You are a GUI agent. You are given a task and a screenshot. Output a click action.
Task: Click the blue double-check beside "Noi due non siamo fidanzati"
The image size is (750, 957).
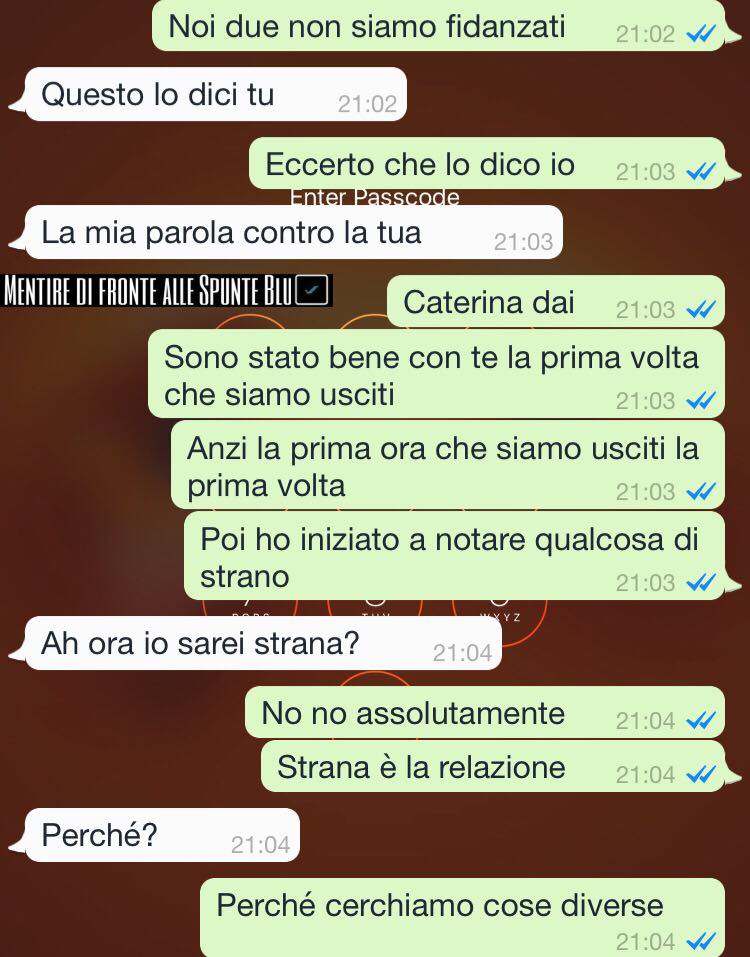(x=701, y=35)
